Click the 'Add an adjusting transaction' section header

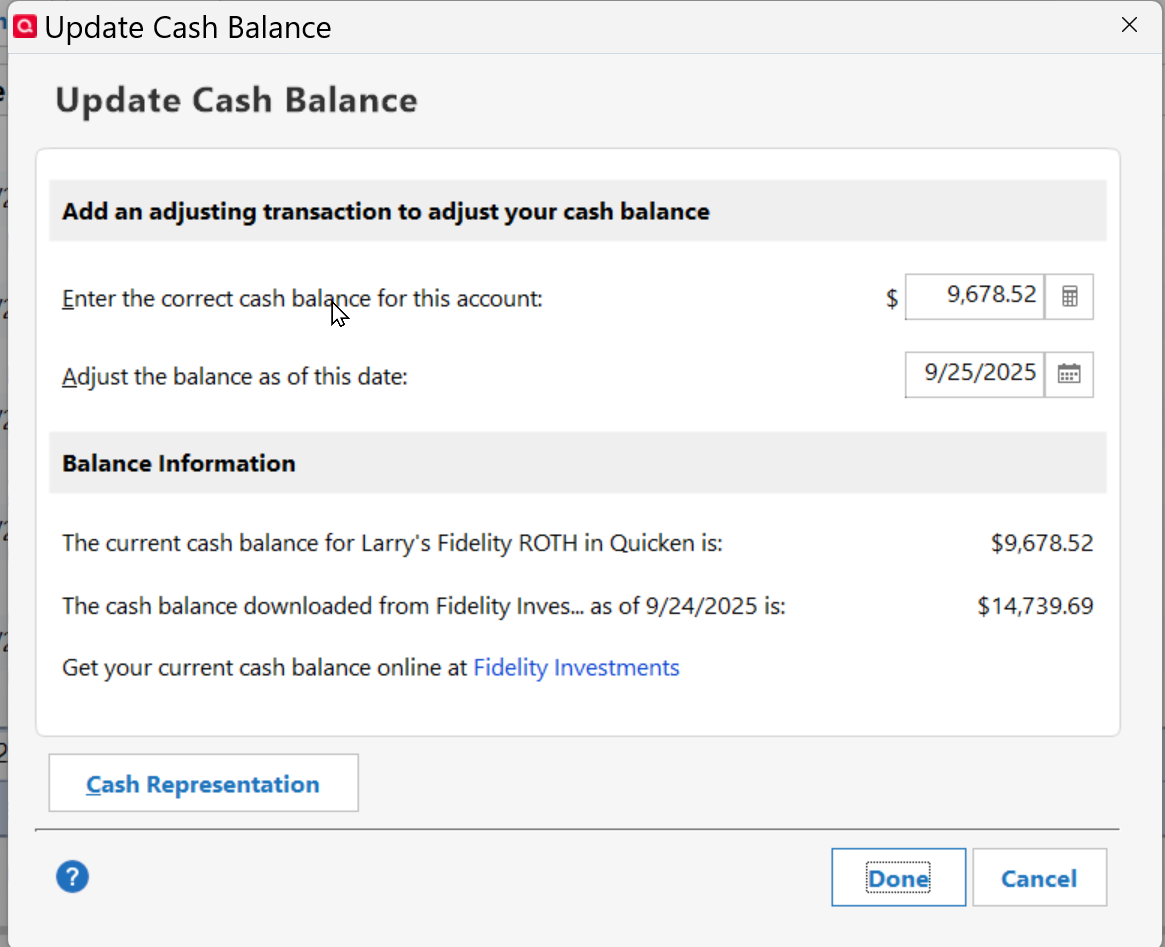(x=386, y=211)
